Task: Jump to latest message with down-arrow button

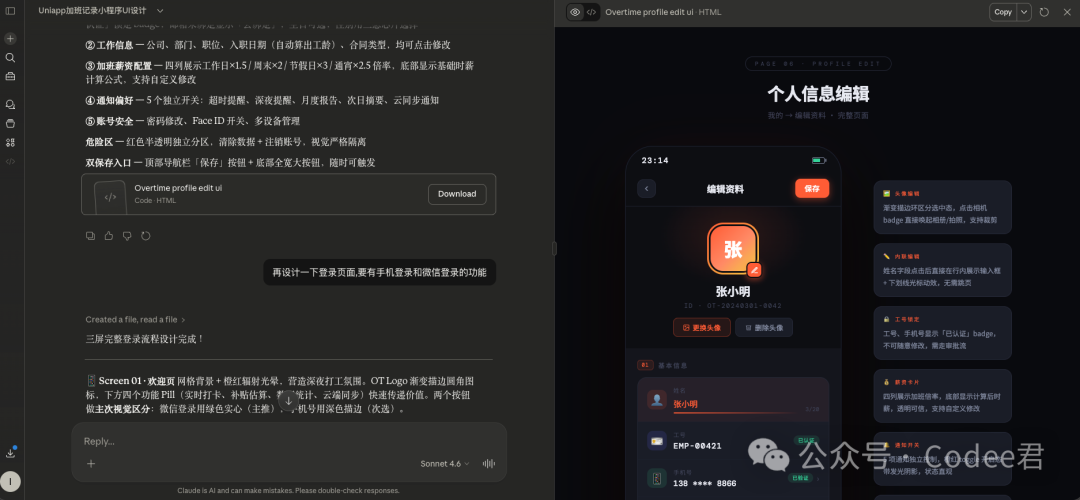Action: 289,401
